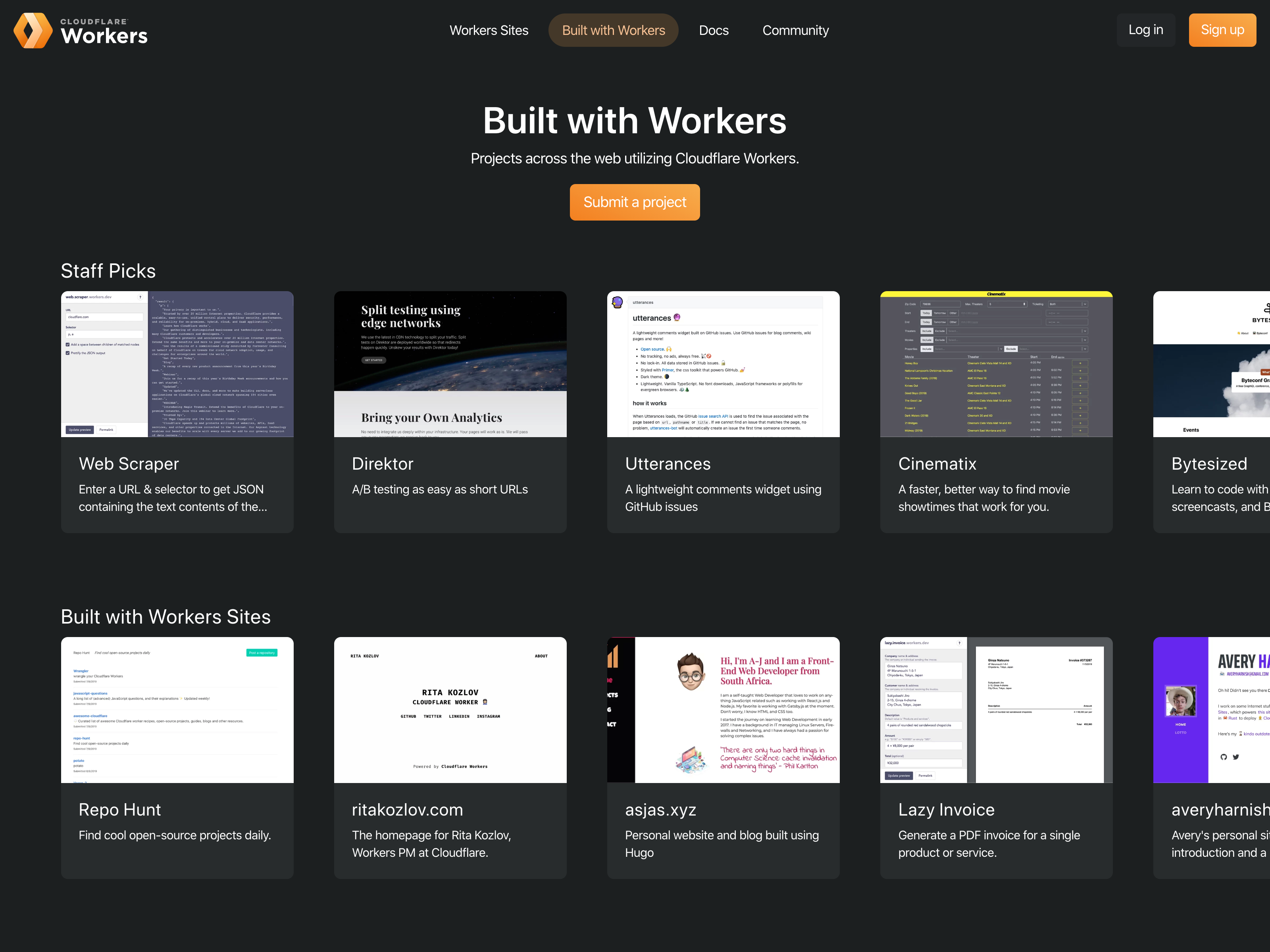Open the Cinematix project thumbnail
Image resolution: width=1270 pixels, height=952 pixels.
pyautogui.click(x=996, y=364)
